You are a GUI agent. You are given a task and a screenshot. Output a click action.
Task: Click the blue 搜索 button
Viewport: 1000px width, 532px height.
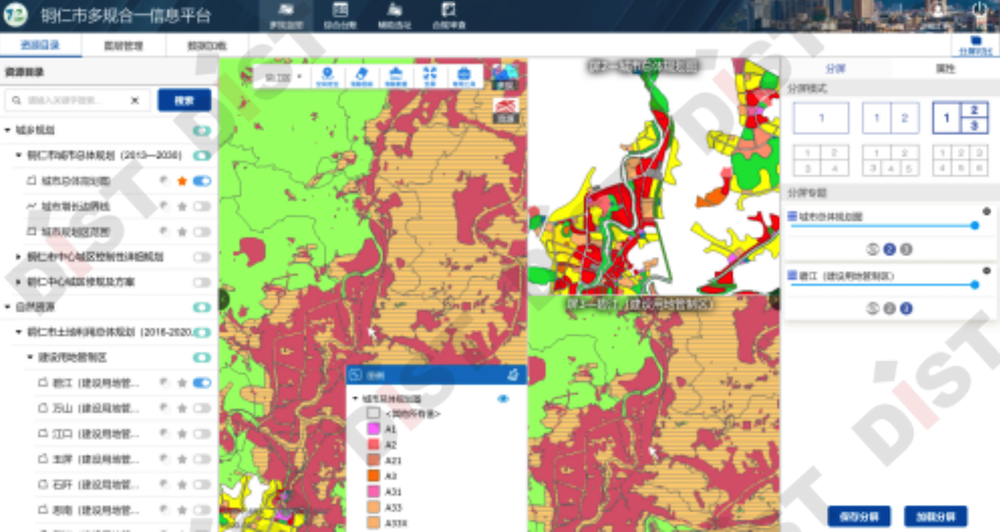(184, 100)
